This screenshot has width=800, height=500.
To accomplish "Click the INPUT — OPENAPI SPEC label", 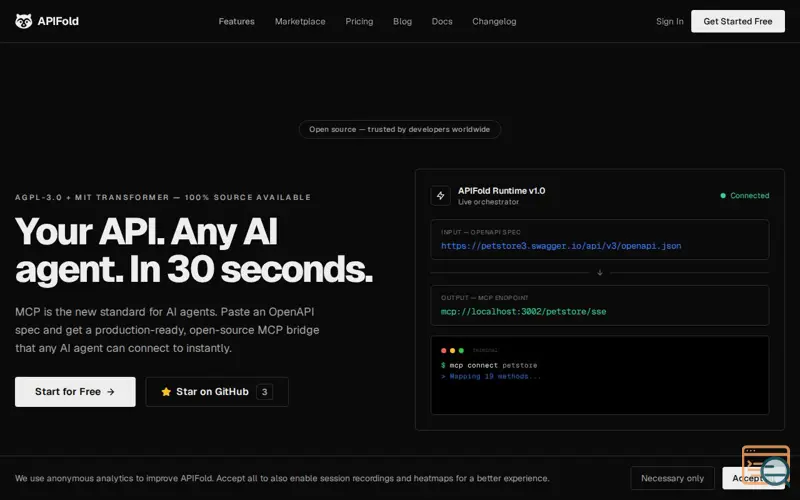I will (x=481, y=232).
